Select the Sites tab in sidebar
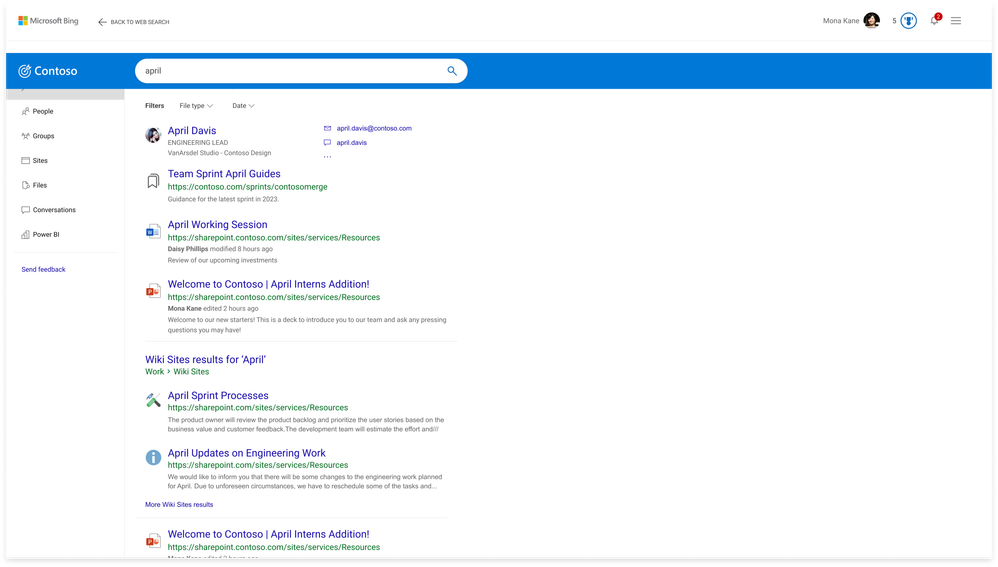The width and height of the screenshot is (998, 567). 34,160
